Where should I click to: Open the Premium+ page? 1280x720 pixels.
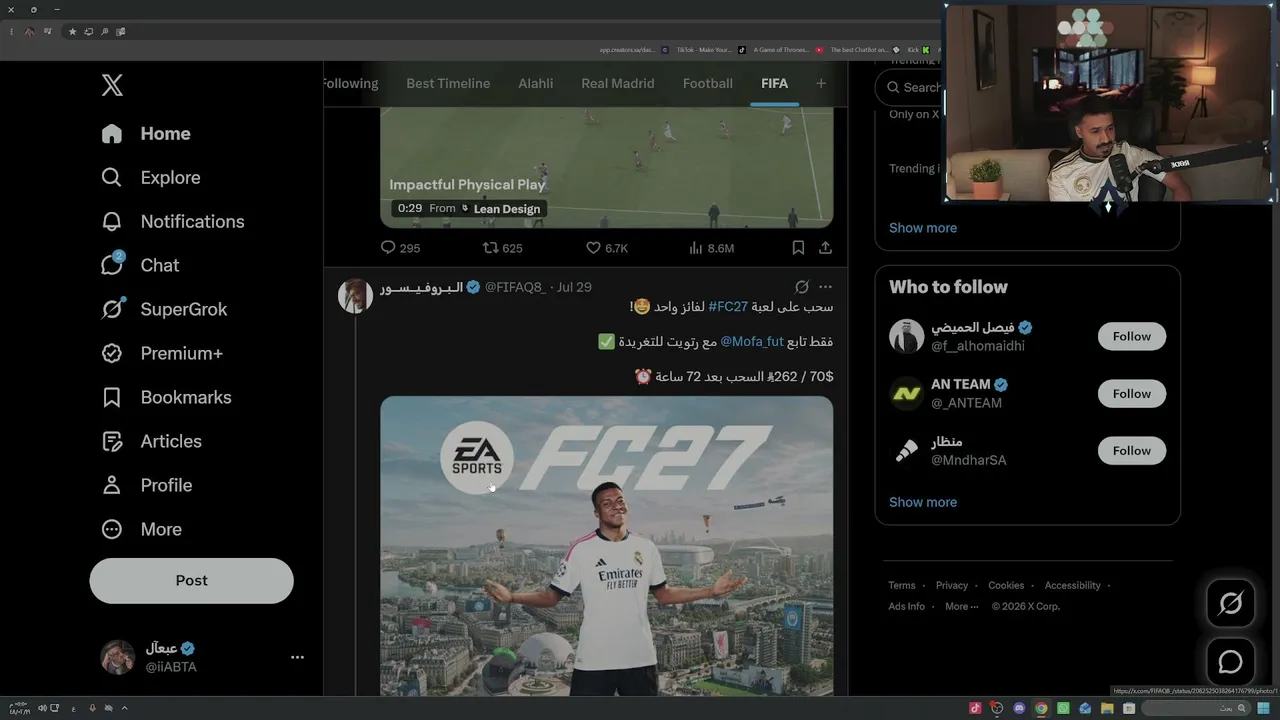(162, 354)
